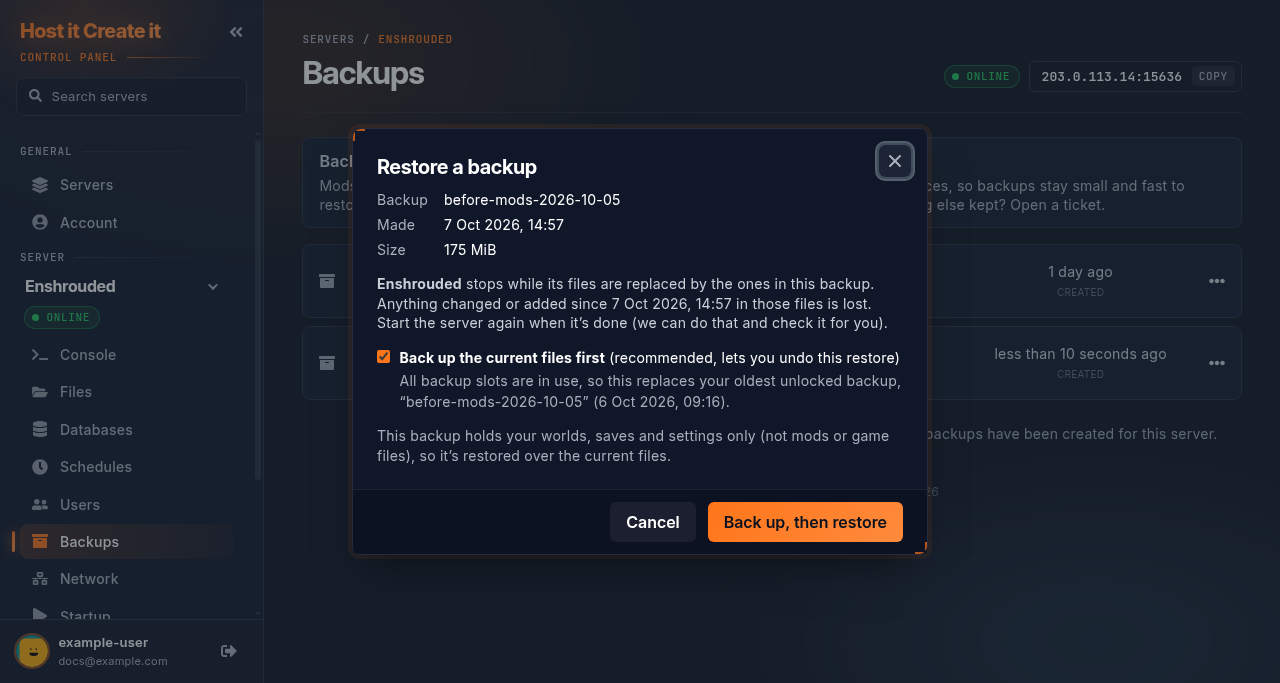
Task: Click the Restore a backup title
Action: click(457, 167)
